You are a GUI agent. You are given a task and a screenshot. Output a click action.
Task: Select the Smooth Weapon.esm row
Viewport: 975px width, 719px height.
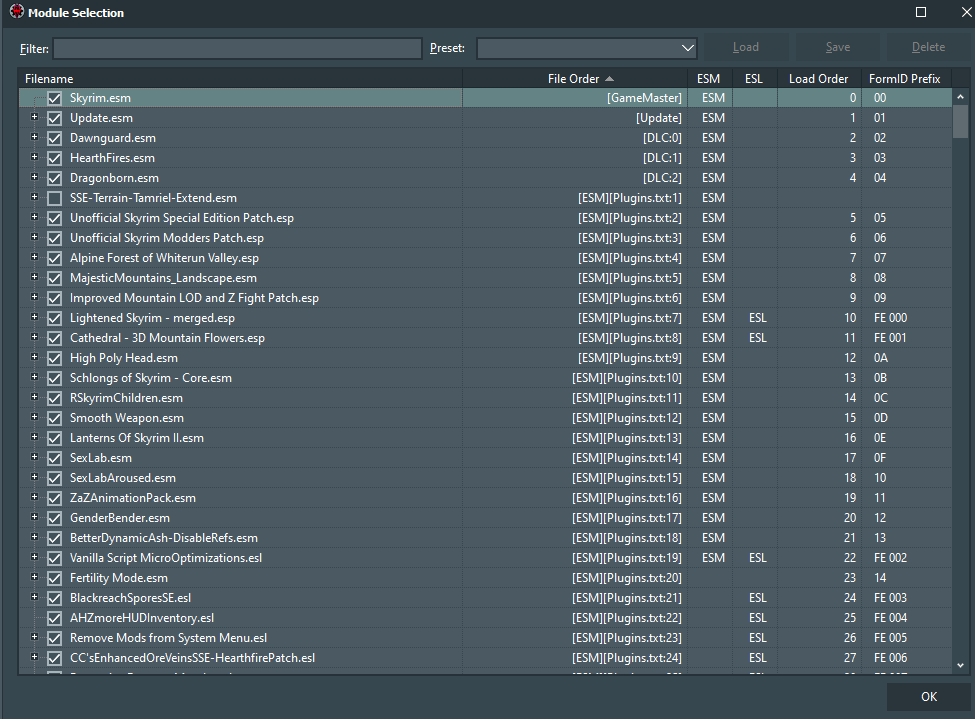(x=485, y=418)
